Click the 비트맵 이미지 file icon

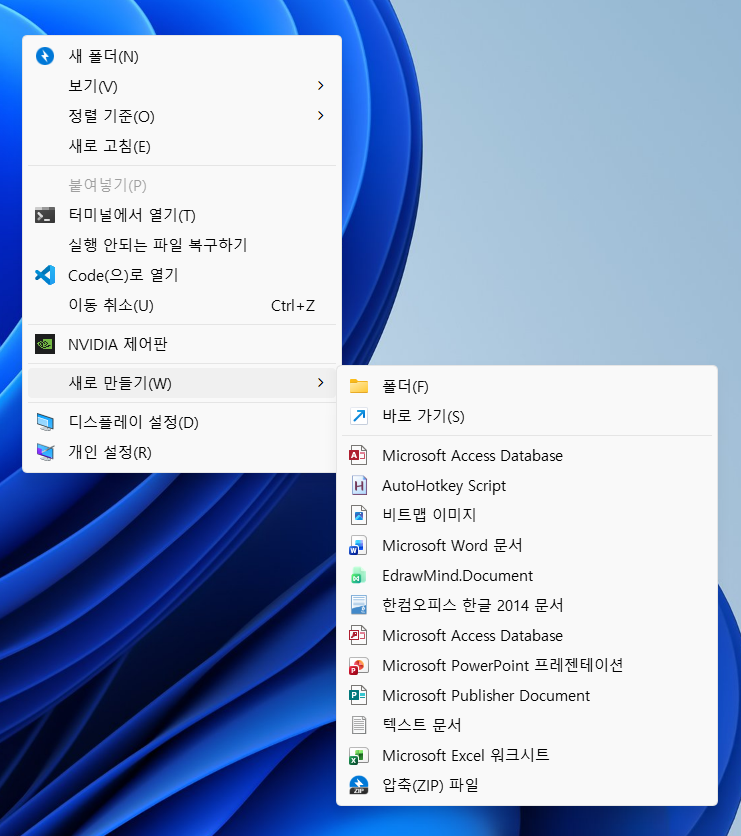click(359, 516)
